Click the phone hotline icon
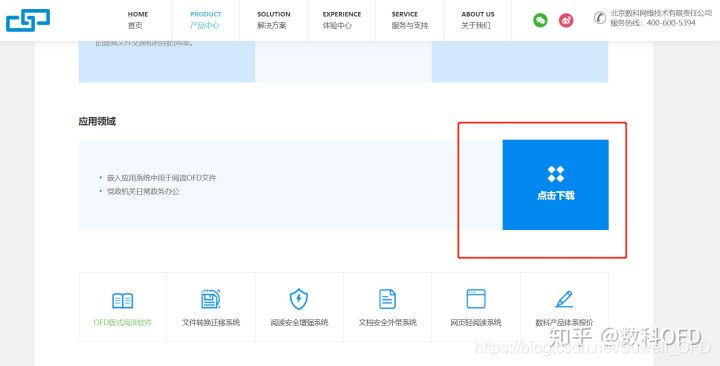This screenshot has width=720, height=366. coord(600,18)
